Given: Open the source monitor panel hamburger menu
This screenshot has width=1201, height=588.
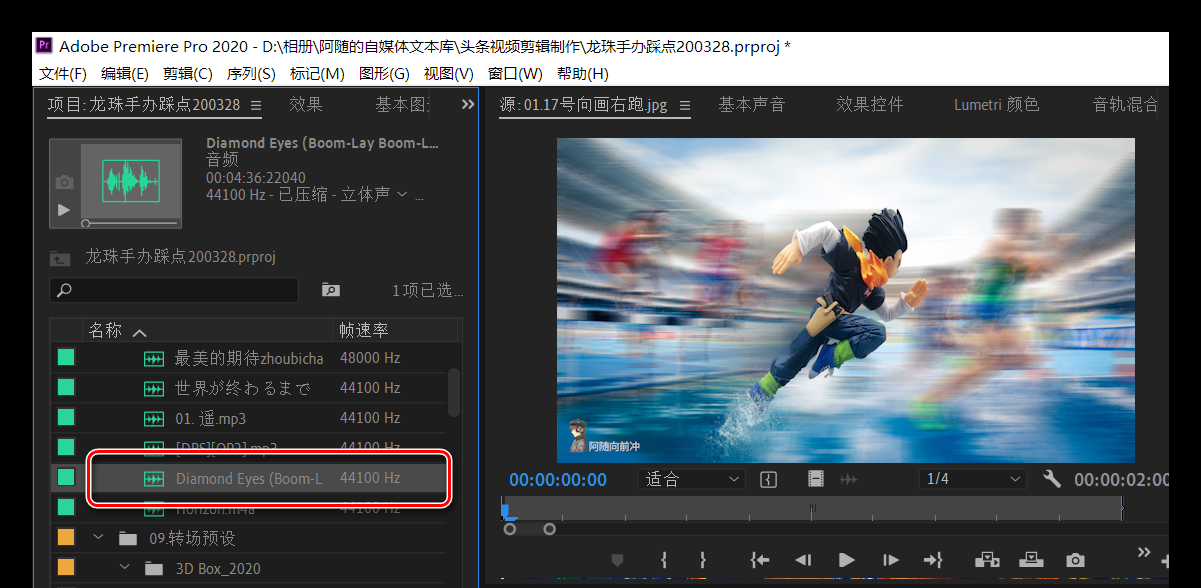Looking at the screenshot, I should tap(686, 105).
